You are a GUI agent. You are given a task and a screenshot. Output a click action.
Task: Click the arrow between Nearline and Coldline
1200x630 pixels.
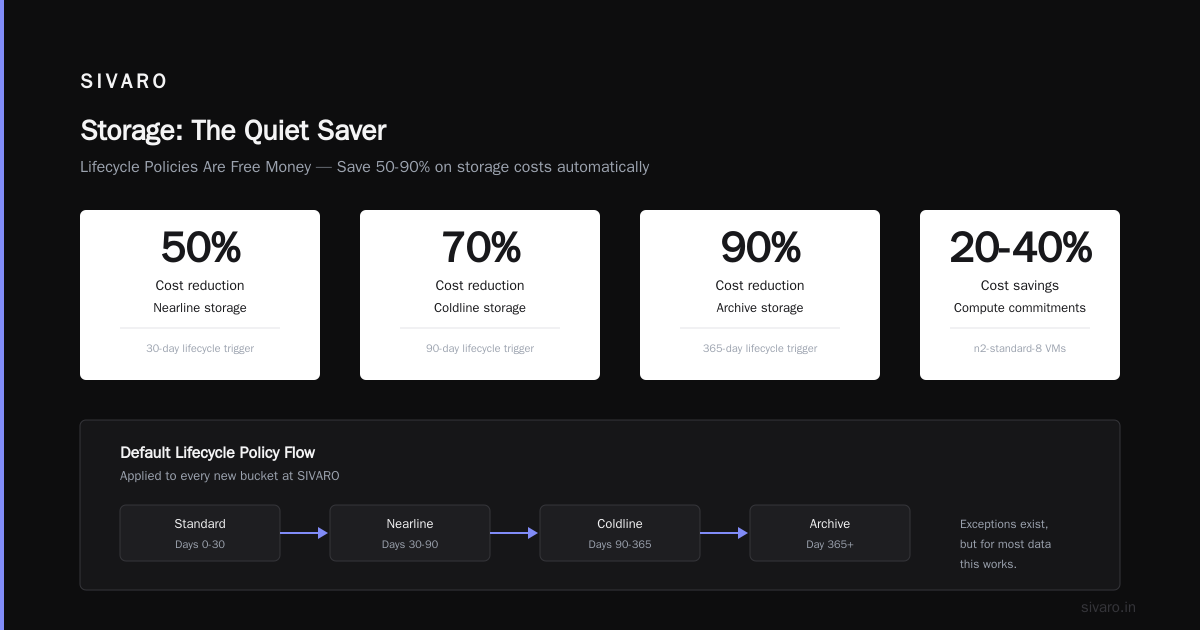click(514, 533)
